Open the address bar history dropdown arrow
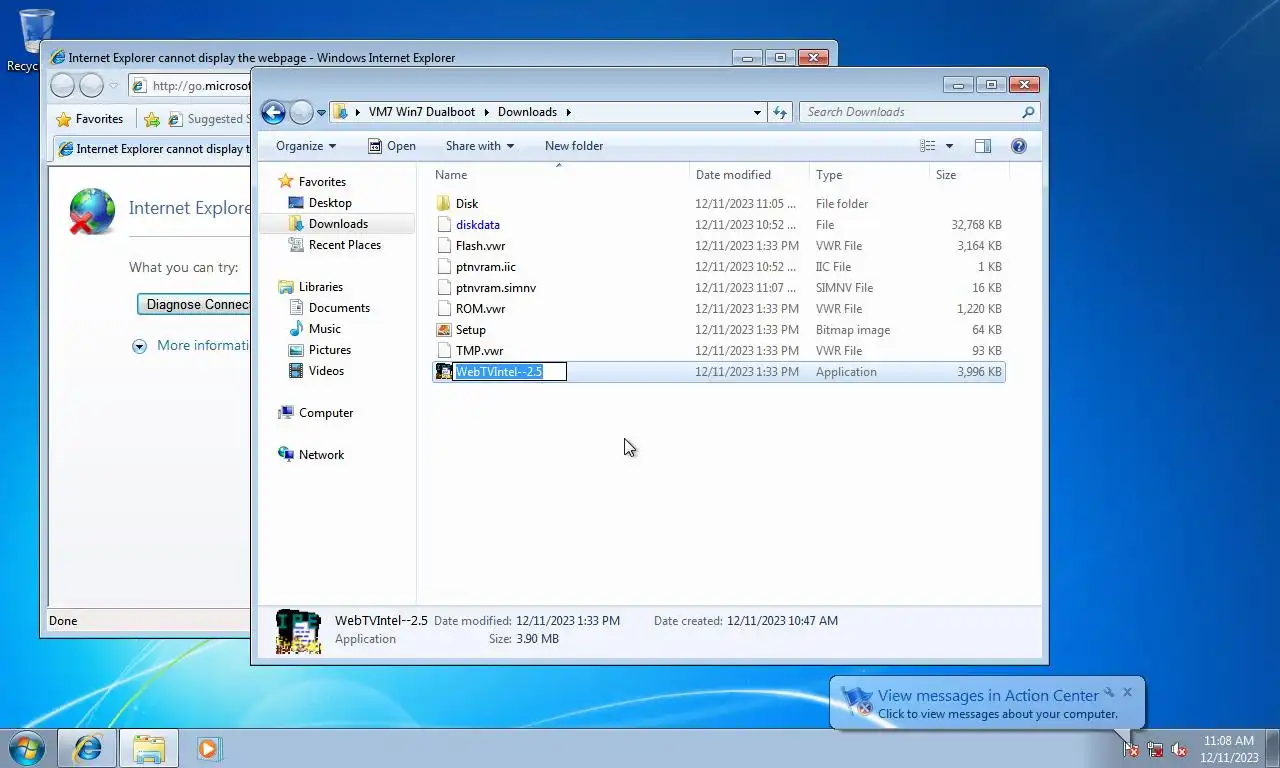This screenshot has height=768, width=1280. point(757,112)
